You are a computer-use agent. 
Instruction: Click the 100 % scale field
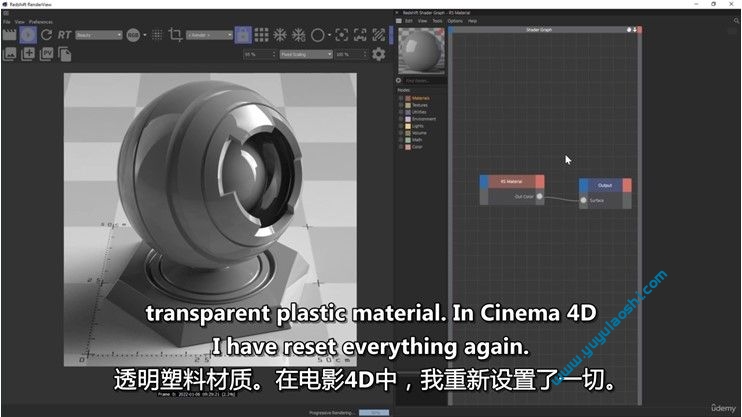click(x=349, y=54)
